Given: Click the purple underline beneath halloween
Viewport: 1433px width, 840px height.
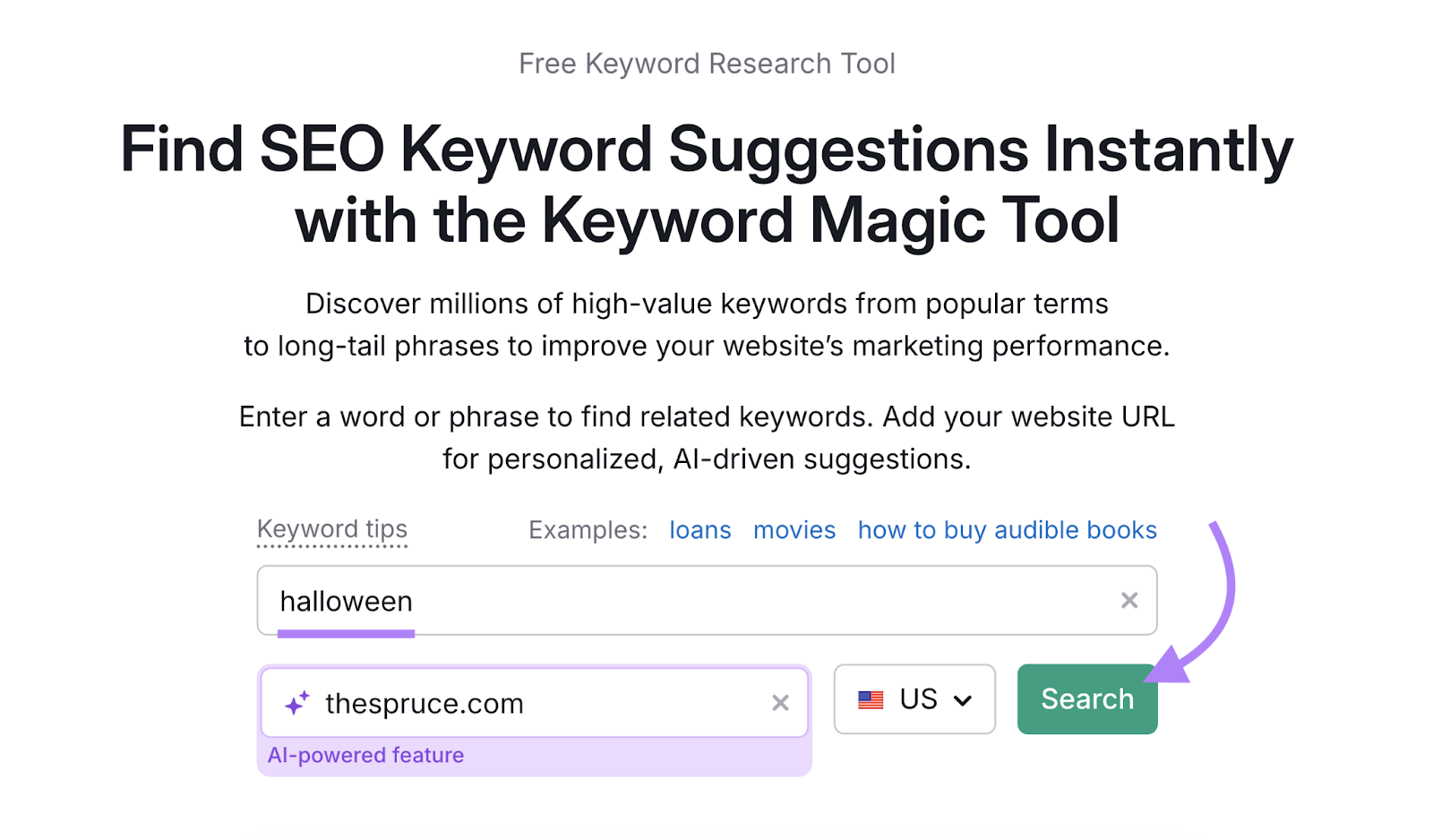Looking at the screenshot, I should click(348, 635).
